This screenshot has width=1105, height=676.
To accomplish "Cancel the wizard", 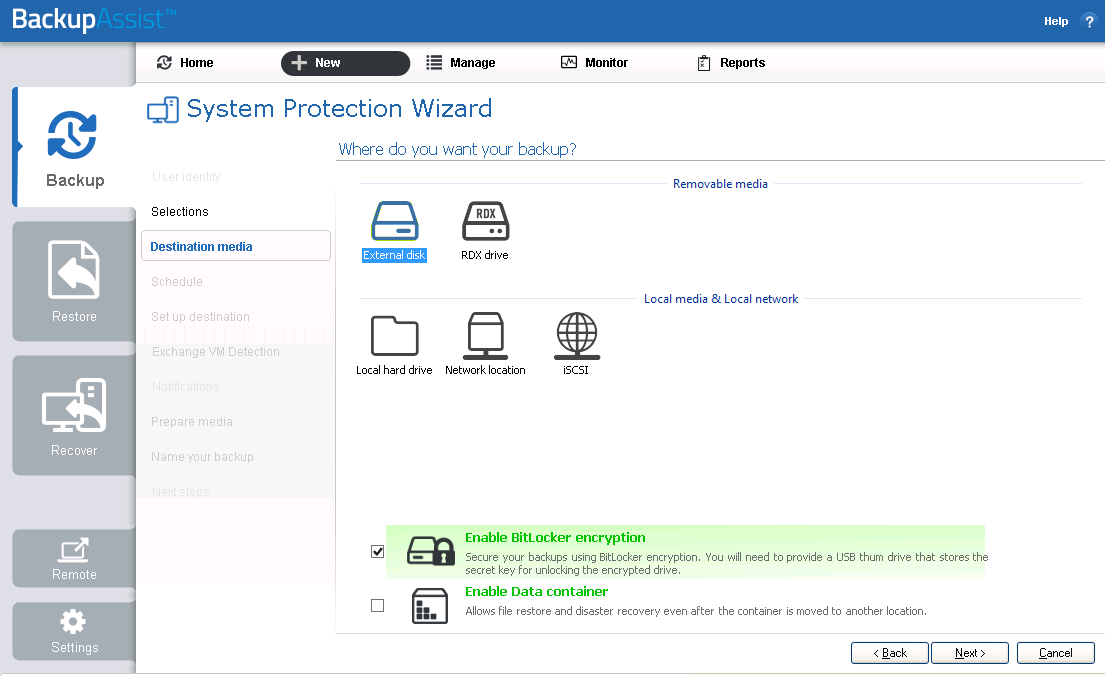I will (1056, 653).
